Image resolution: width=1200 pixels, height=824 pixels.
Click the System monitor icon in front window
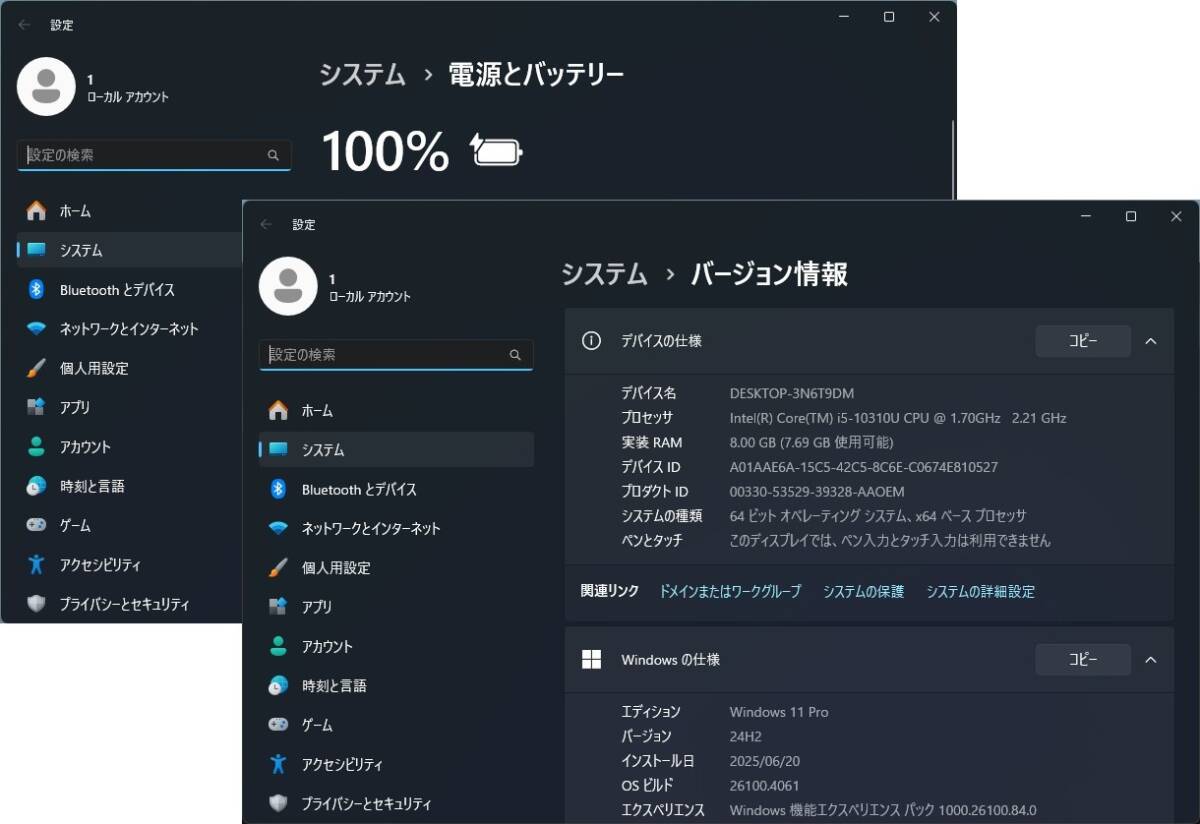(x=279, y=450)
